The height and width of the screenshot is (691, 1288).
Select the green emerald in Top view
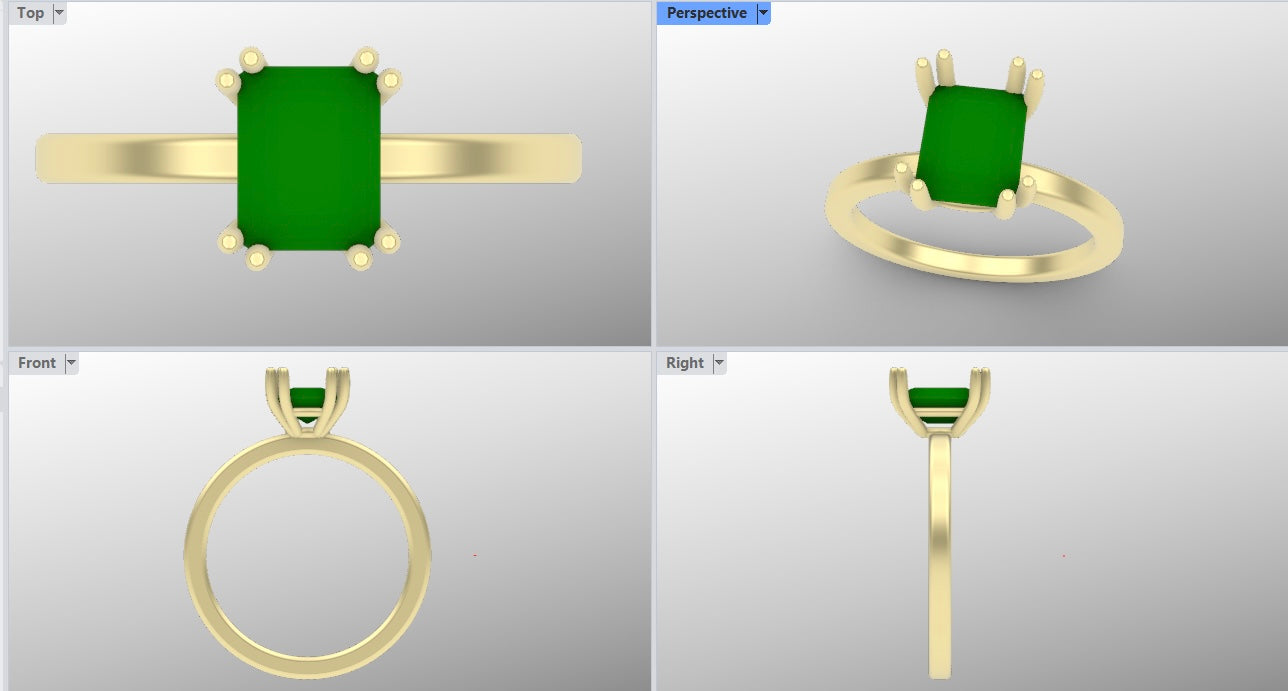click(308, 158)
